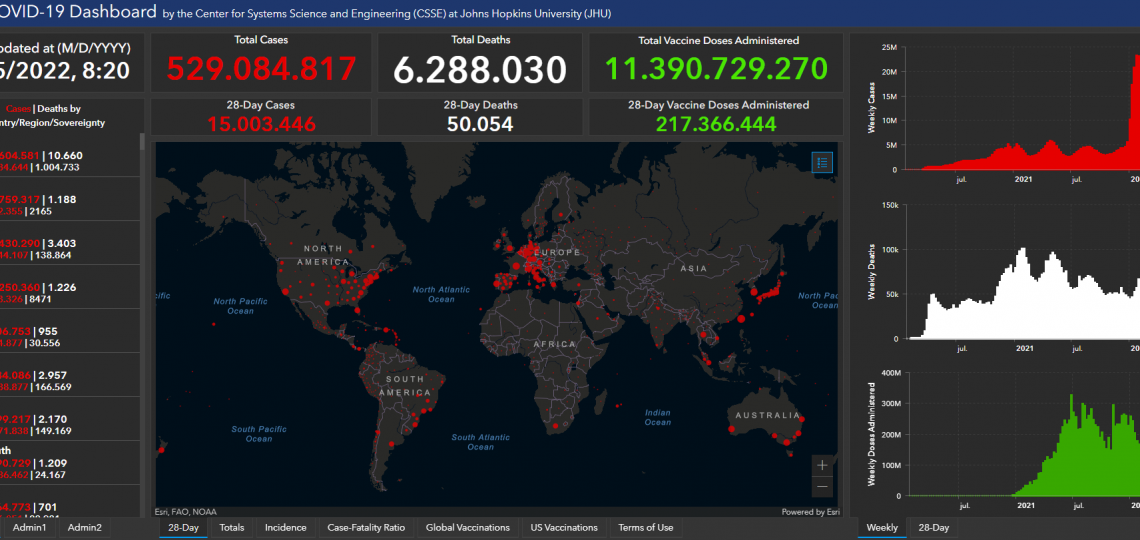This screenshot has height=540, width=1140.
Task: Click Total Cases value 529.084.817
Action: coord(261,69)
